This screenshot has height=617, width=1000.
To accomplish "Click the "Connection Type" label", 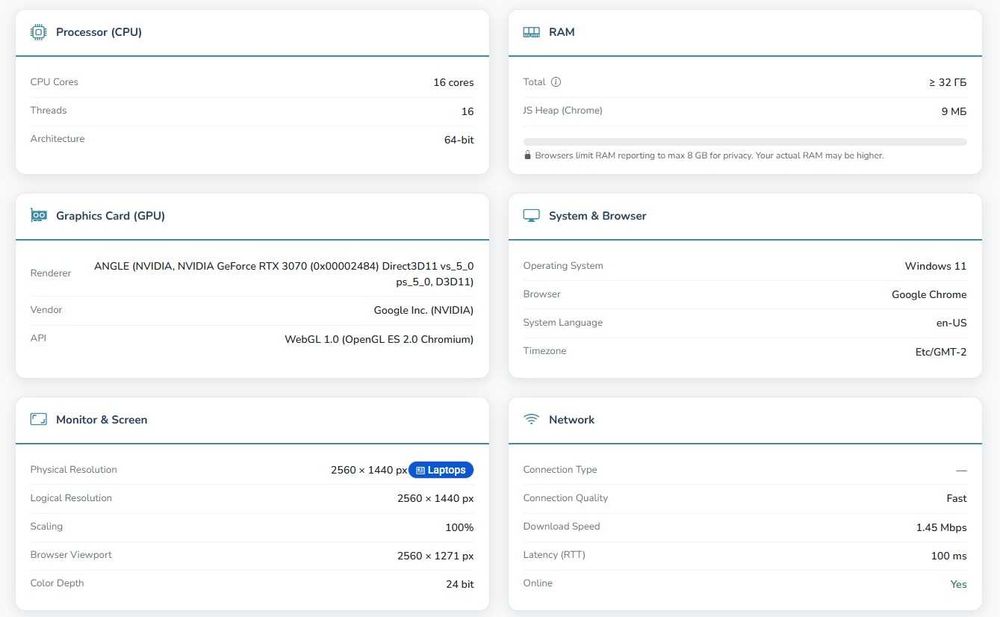I will pyautogui.click(x=560, y=470).
